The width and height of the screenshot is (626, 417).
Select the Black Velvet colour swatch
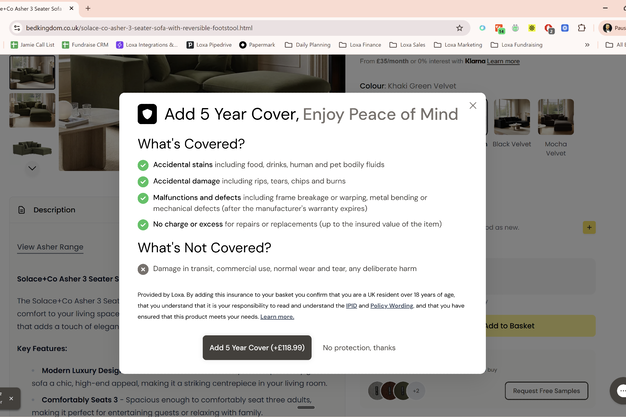tap(512, 117)
